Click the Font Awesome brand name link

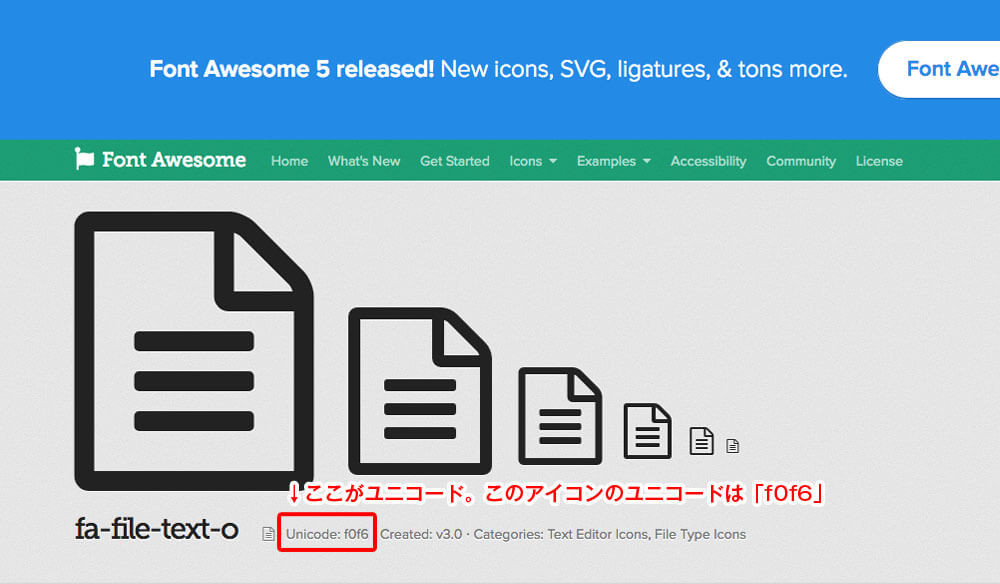click(174, 159)
